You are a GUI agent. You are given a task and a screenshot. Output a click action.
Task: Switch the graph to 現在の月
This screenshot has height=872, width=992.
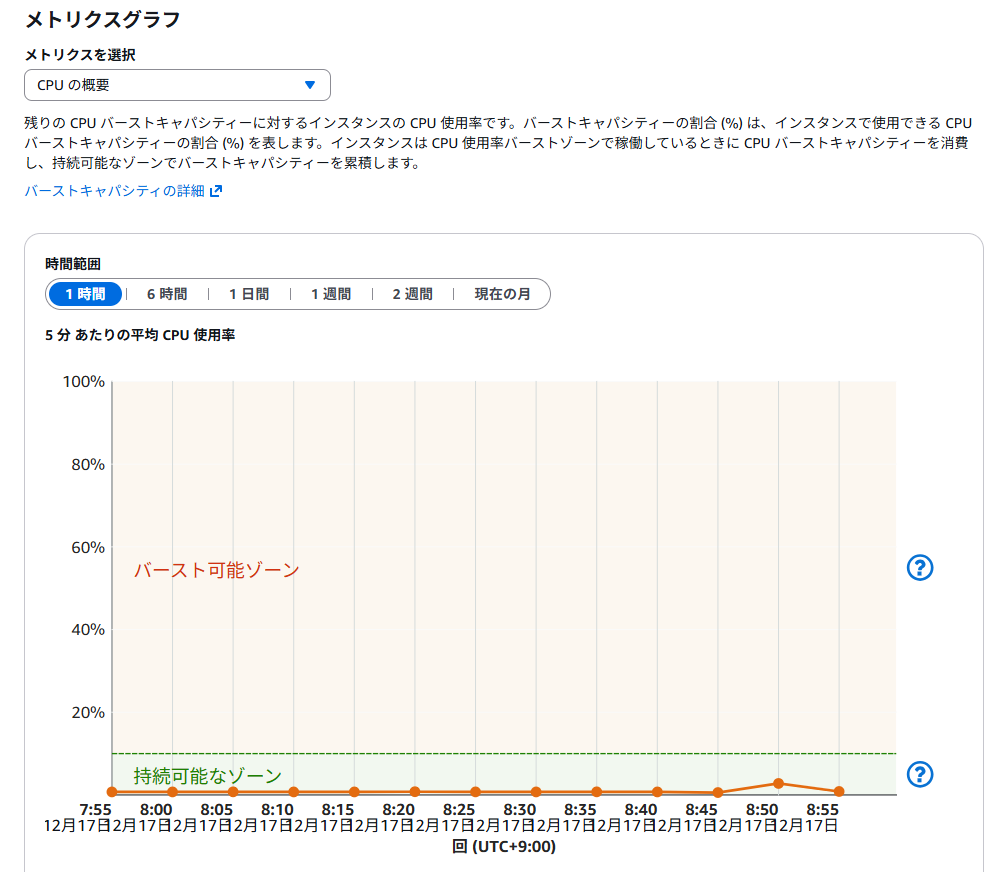[502, 294]
